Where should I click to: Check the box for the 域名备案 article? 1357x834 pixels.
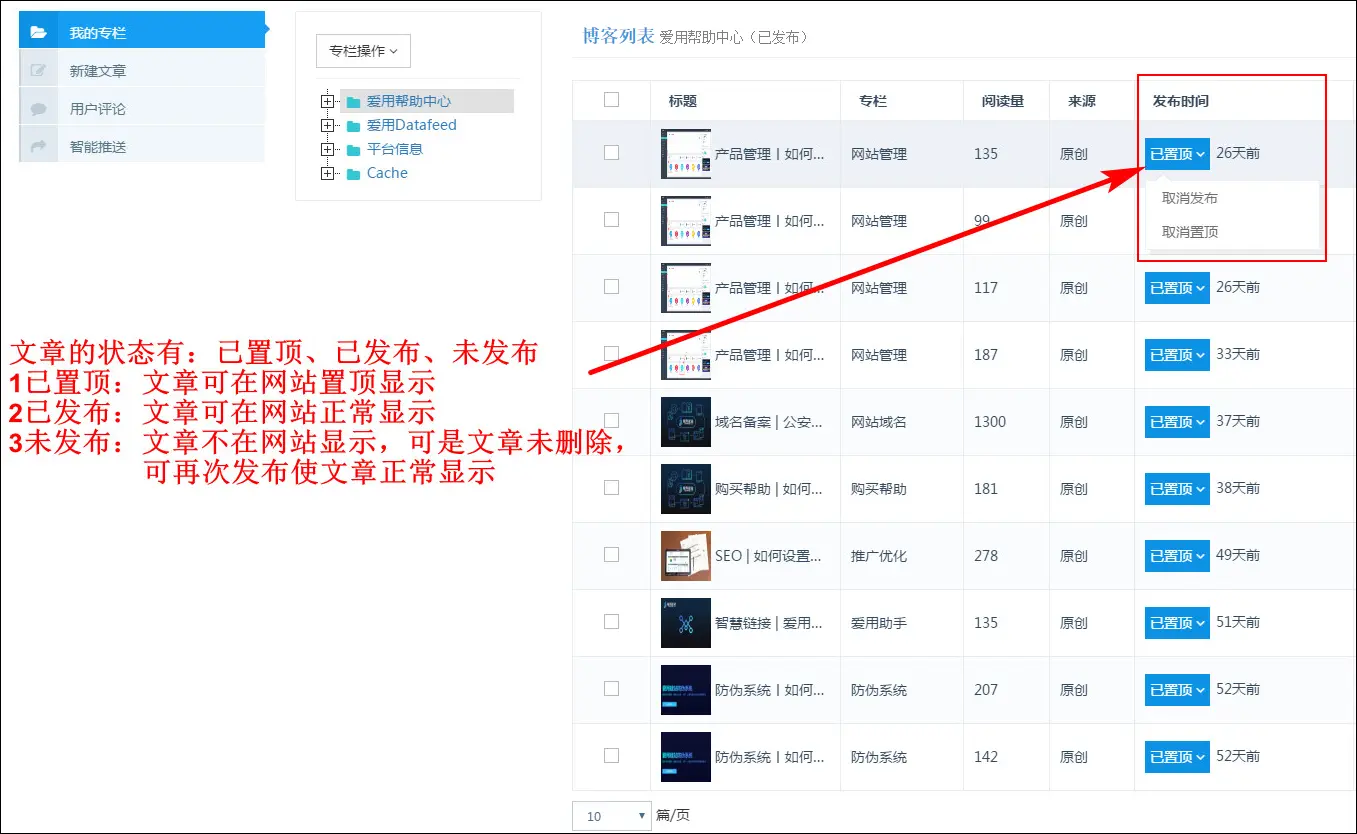click(x=611, y=421)
